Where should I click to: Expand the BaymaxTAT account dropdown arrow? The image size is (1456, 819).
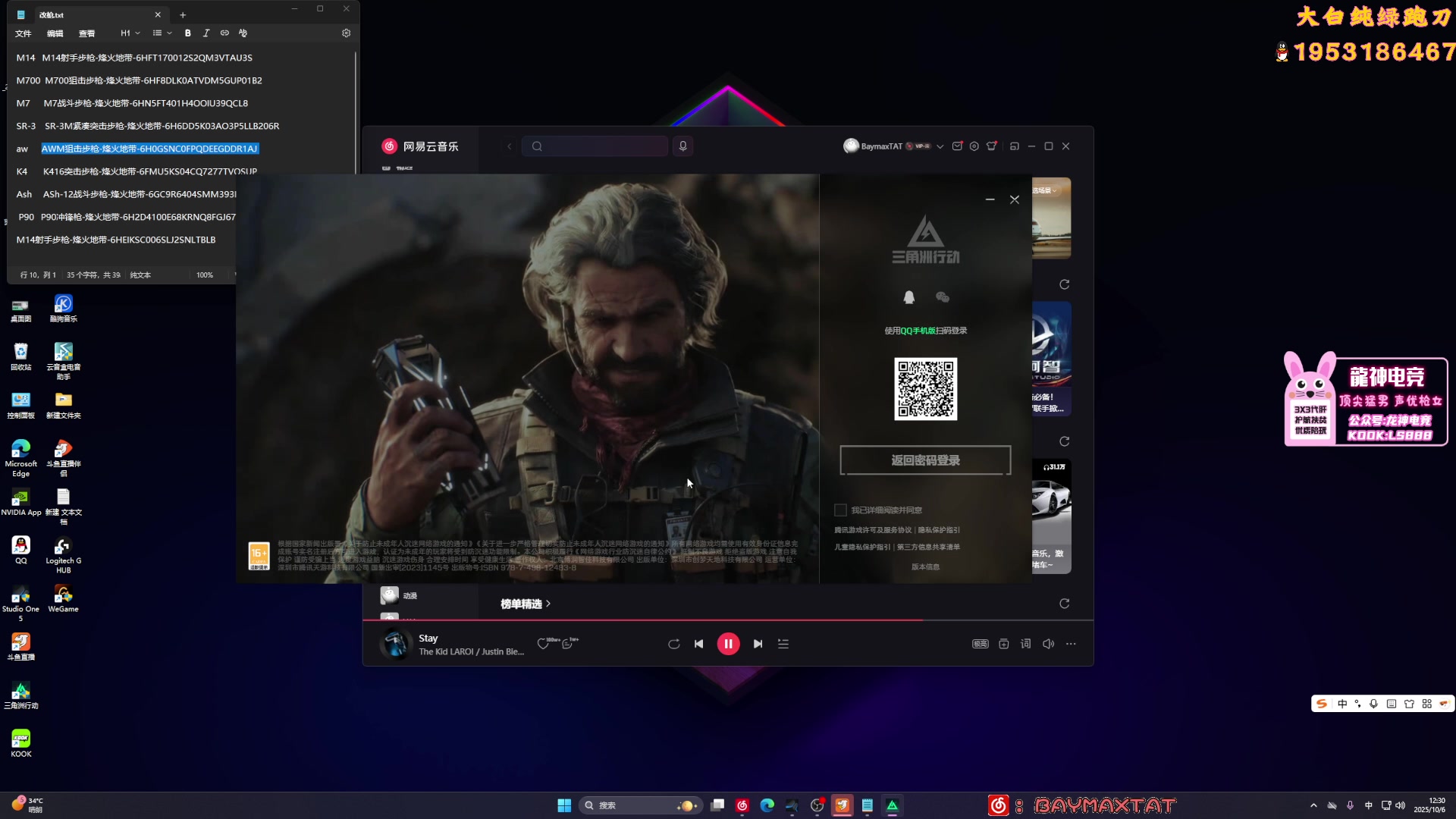[940, 146]
